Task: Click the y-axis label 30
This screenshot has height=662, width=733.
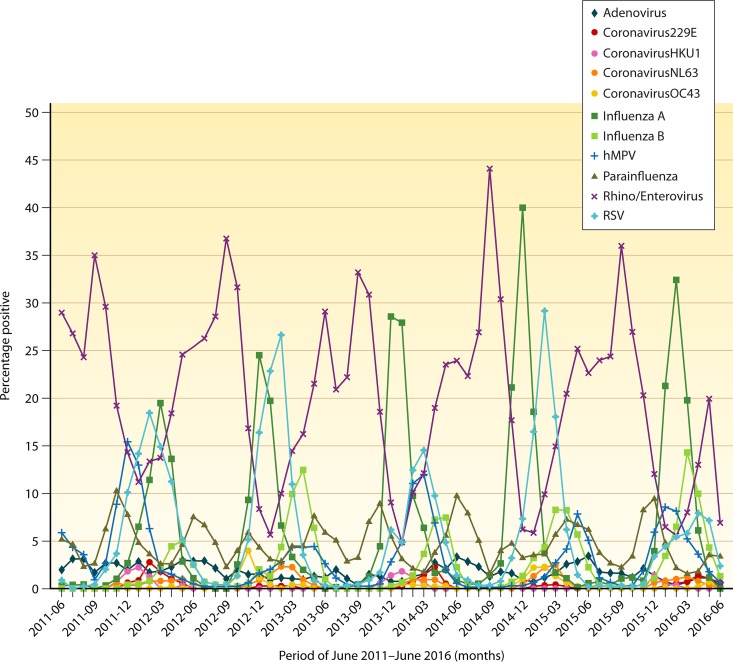Action: 34,303
